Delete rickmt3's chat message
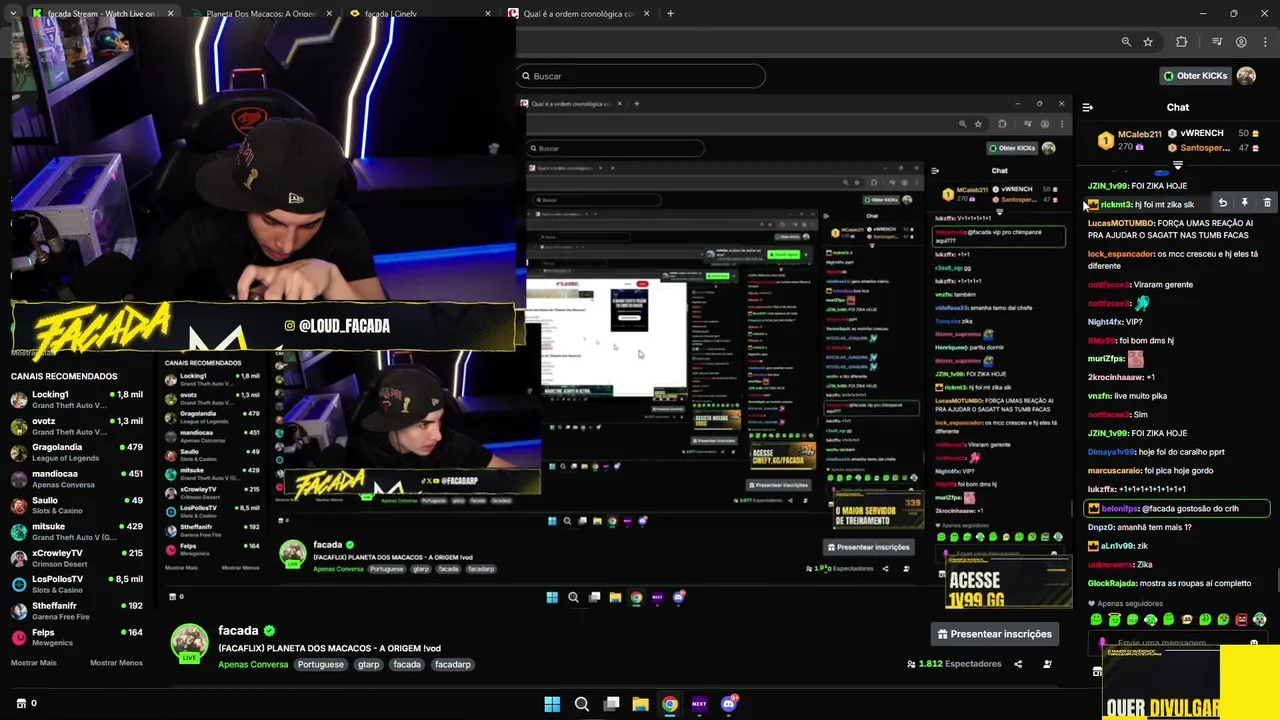Image resolution: width=1280 pixels, height=720 pixels. point(1267,203)
